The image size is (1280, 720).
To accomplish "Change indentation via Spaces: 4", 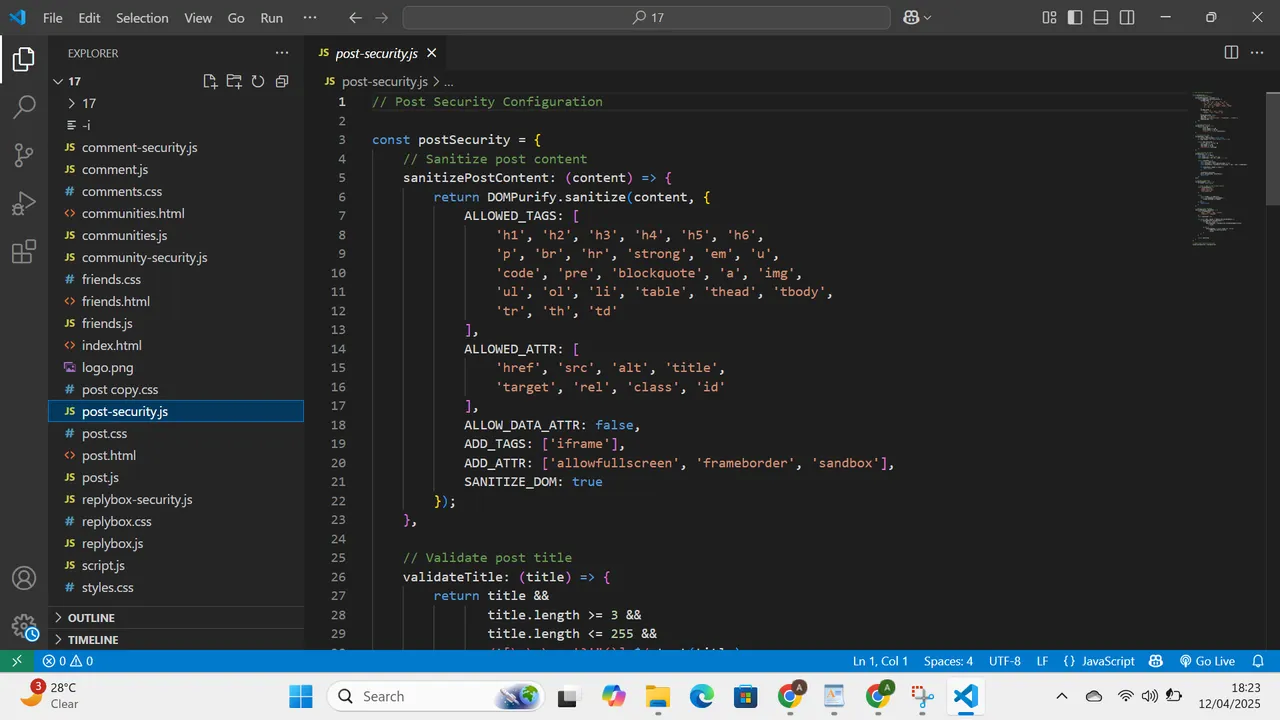I will tap(948, 661).
